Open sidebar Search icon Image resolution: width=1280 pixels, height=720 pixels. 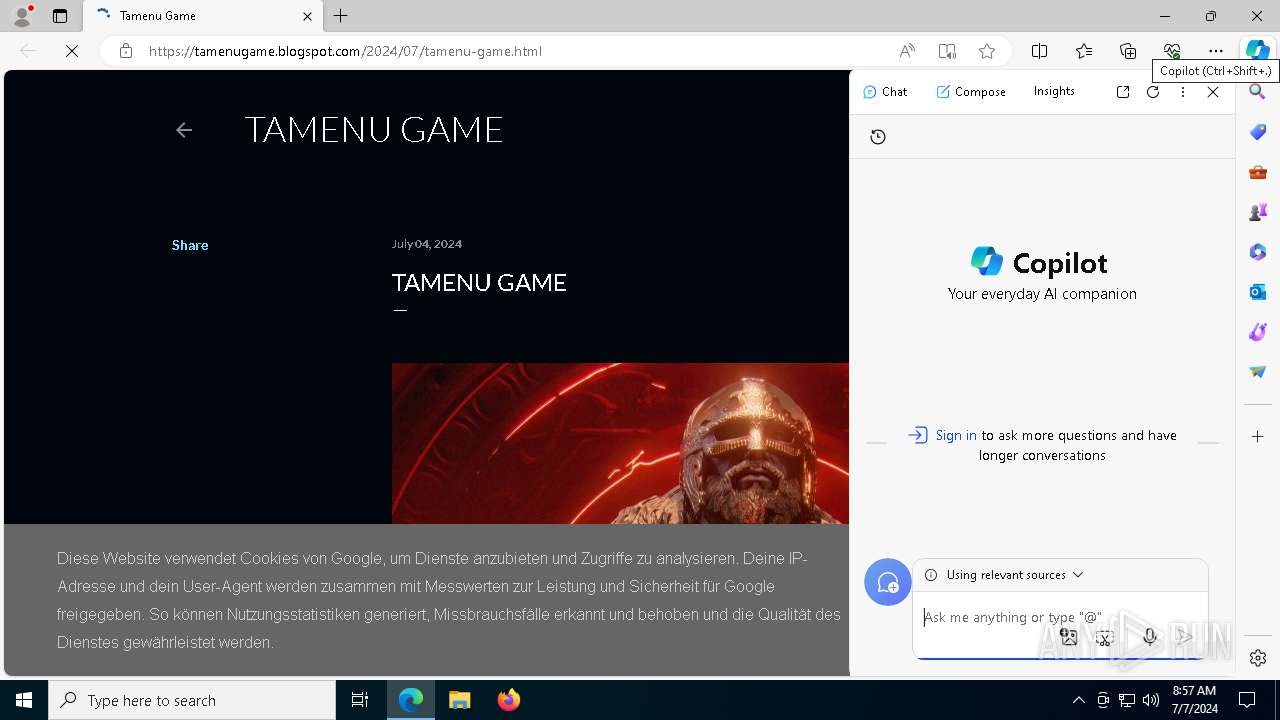[x=1258, y=92]
